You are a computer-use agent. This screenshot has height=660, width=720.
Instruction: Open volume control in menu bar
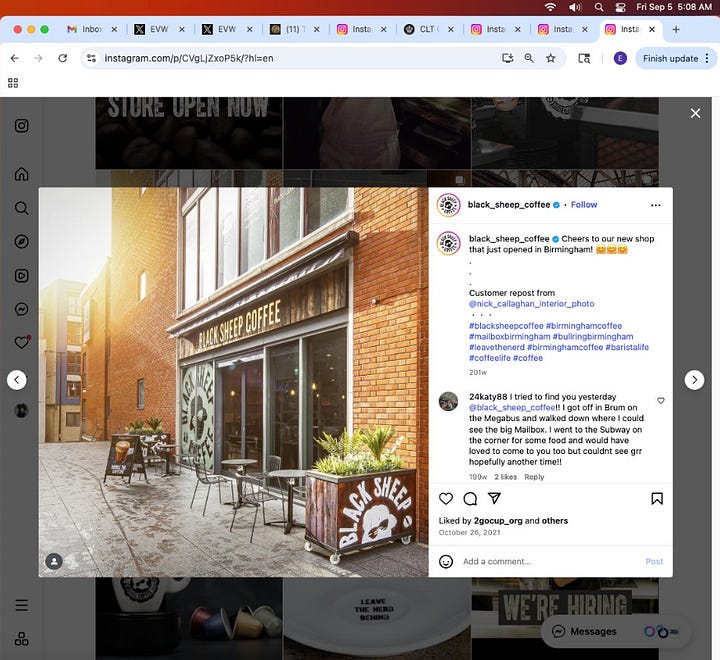(x=574, y=7)
